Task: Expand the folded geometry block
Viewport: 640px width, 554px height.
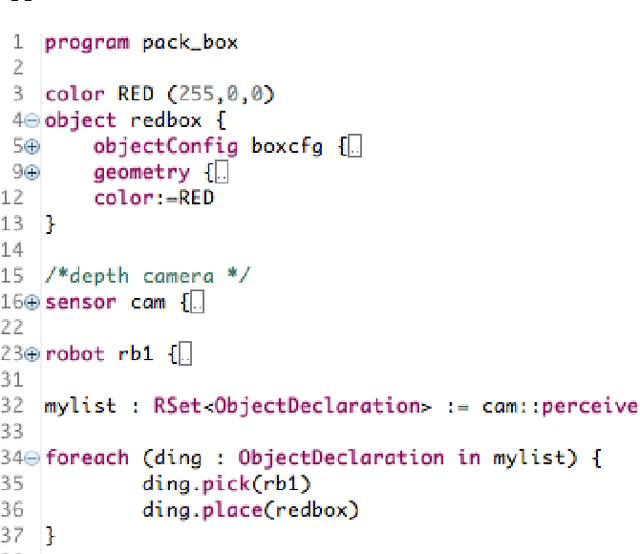Action: click(x=32, y=172)
